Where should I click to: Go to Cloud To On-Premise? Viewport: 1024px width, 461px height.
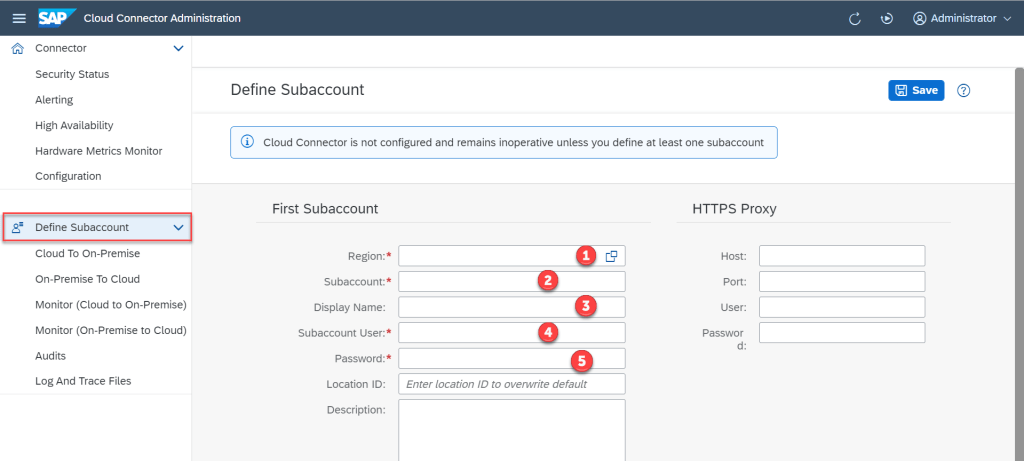(x=87, y=254)
